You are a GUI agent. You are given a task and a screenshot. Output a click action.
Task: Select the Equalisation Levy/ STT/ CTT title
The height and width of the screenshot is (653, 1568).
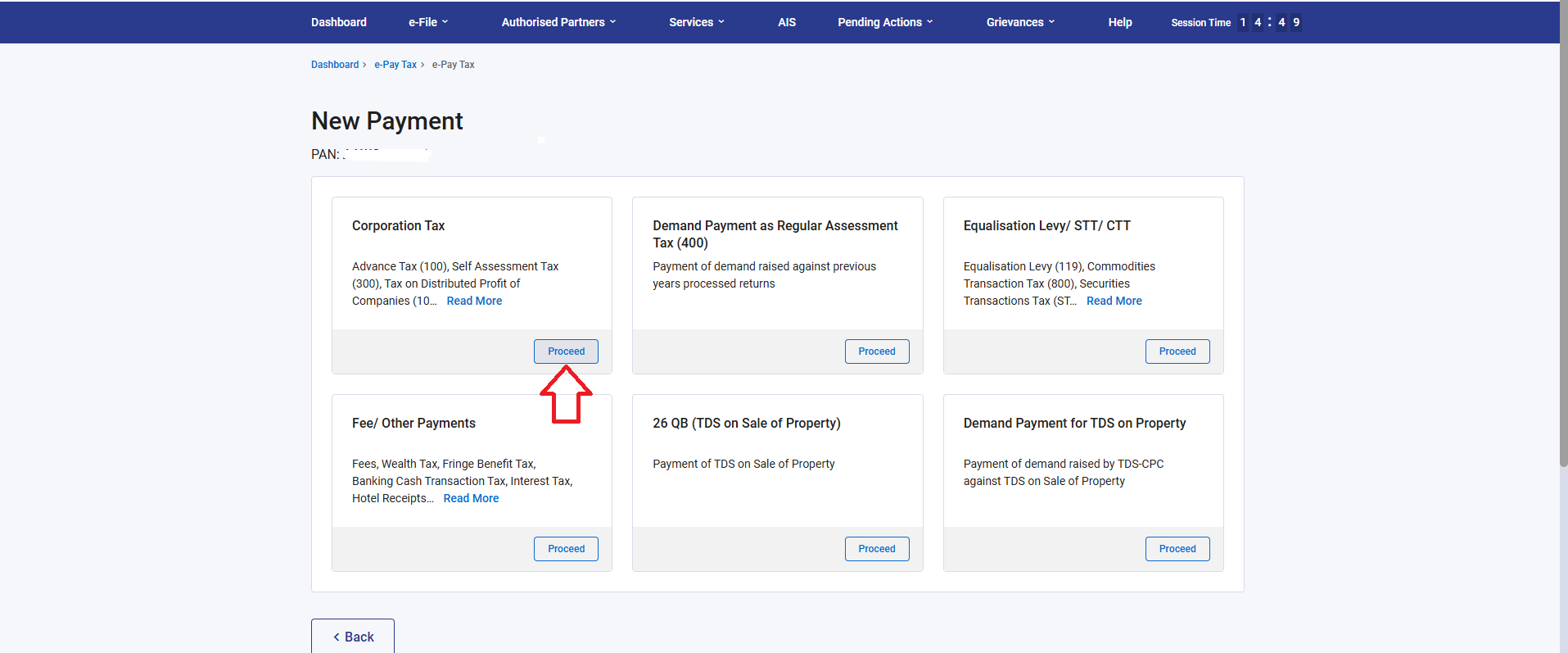coord(1046,225)
